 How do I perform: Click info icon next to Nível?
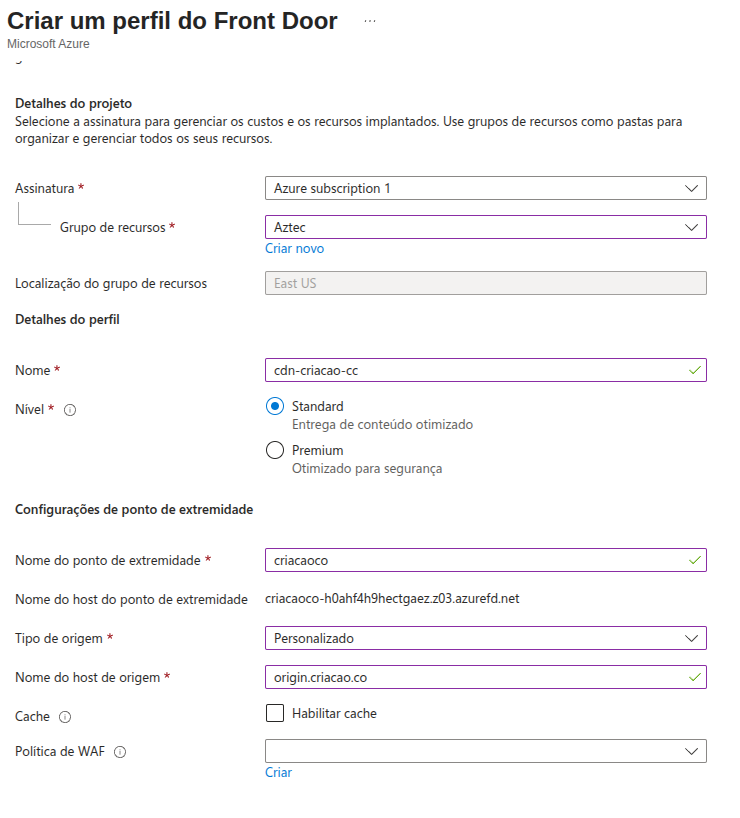70,410
